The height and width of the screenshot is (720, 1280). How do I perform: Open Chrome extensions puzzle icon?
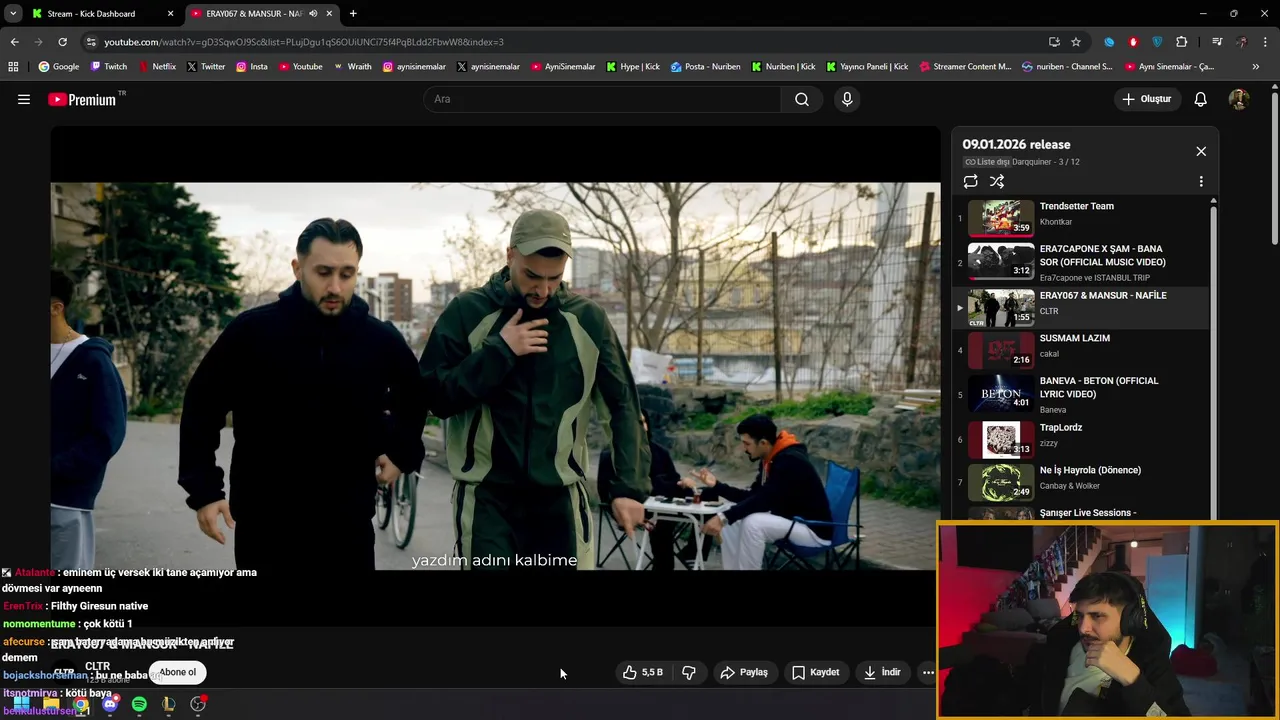1182,42
